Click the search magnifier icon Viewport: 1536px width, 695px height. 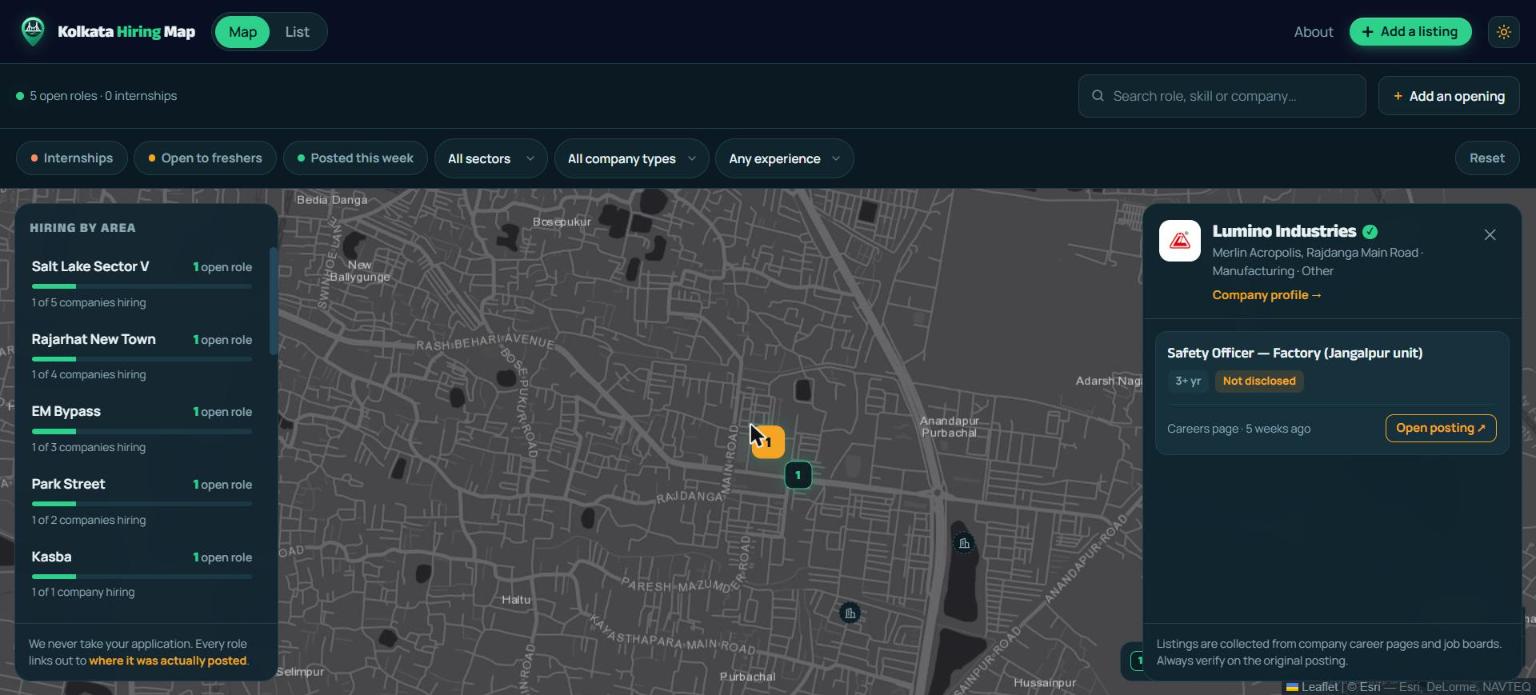click(1098, 96)
